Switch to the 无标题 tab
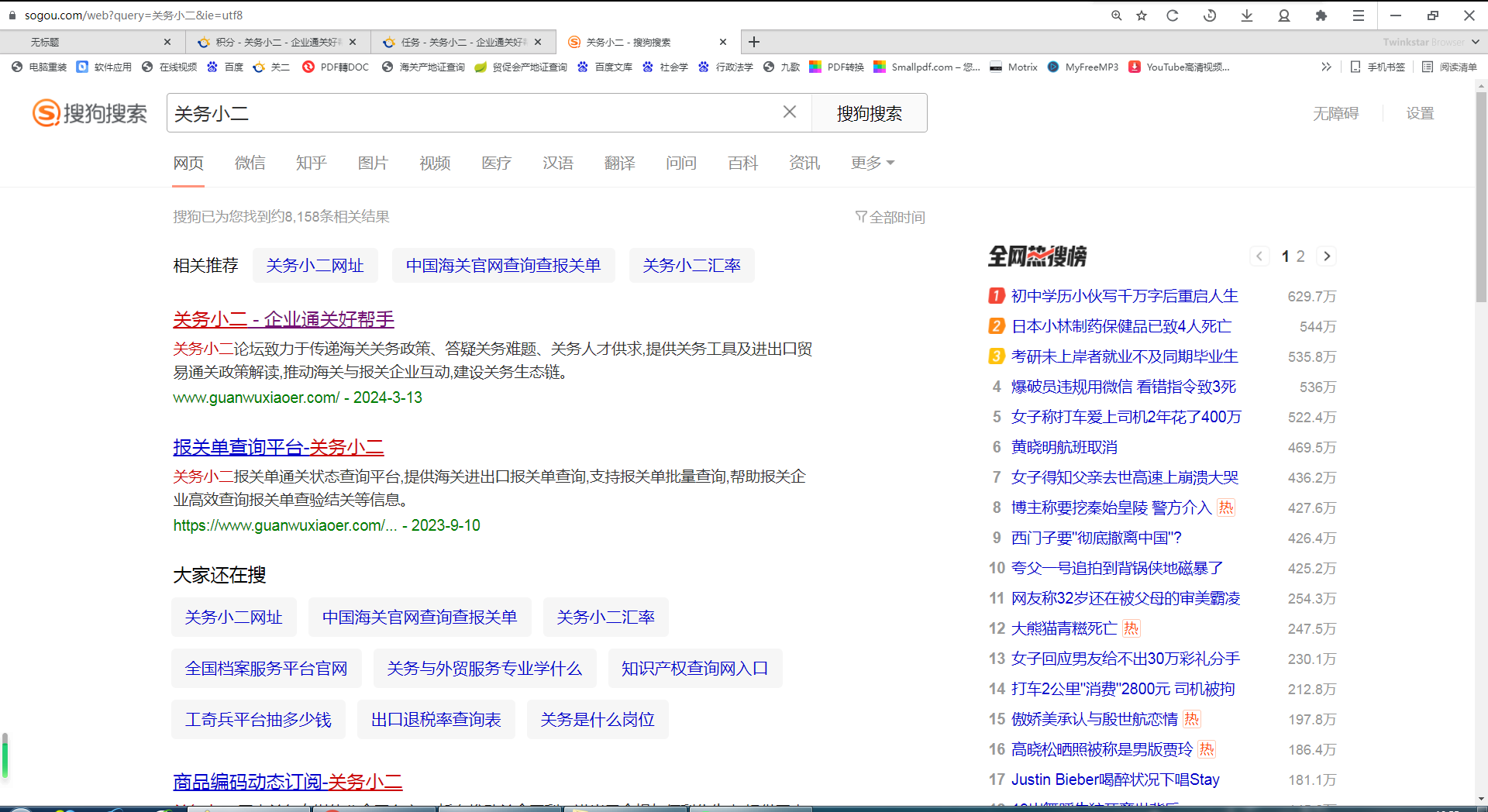 click(92, 42)
